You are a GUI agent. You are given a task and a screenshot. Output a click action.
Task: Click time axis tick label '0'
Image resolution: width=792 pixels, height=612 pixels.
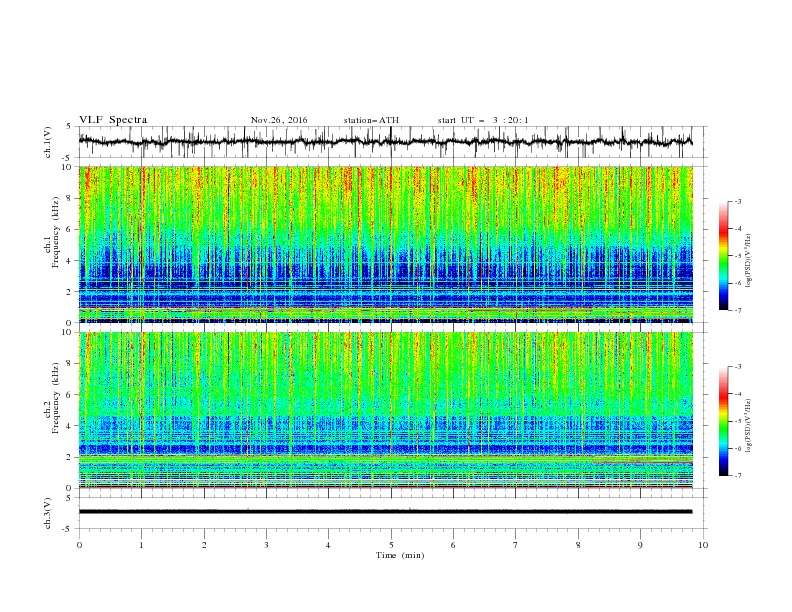click(x=79, y=545)
